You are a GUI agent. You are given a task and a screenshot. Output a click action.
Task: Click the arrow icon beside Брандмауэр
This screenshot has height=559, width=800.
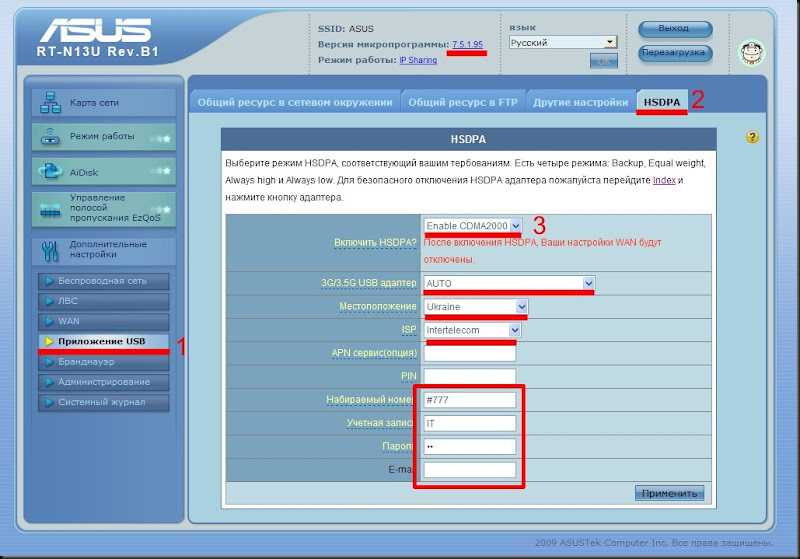49,362
